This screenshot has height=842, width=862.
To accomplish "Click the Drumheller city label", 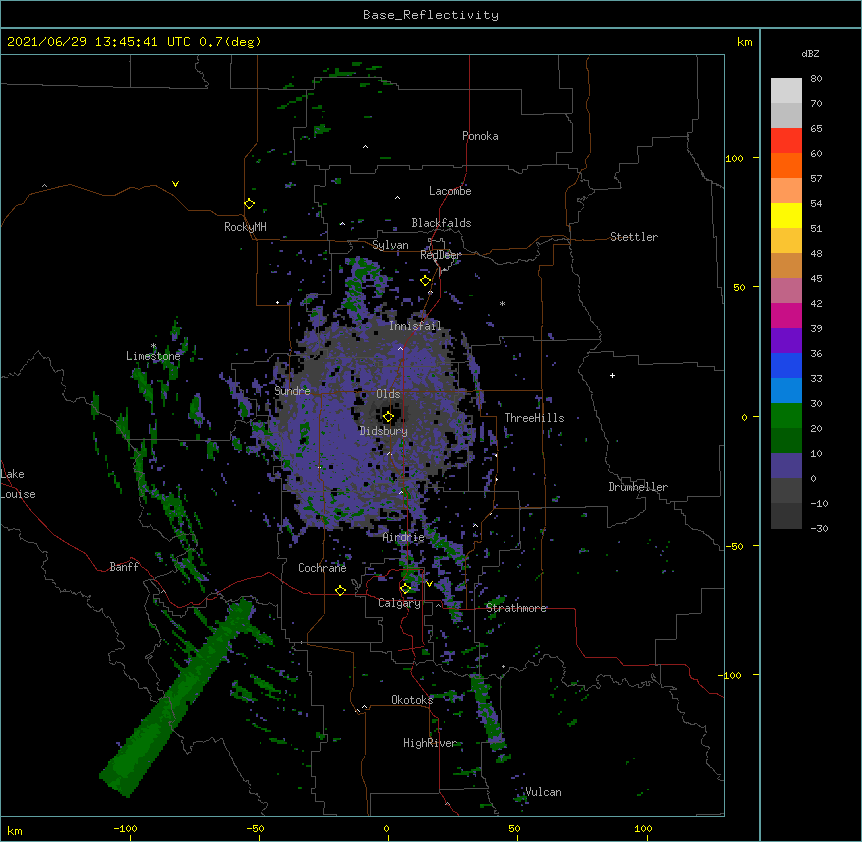I will [x=638, y=487].
